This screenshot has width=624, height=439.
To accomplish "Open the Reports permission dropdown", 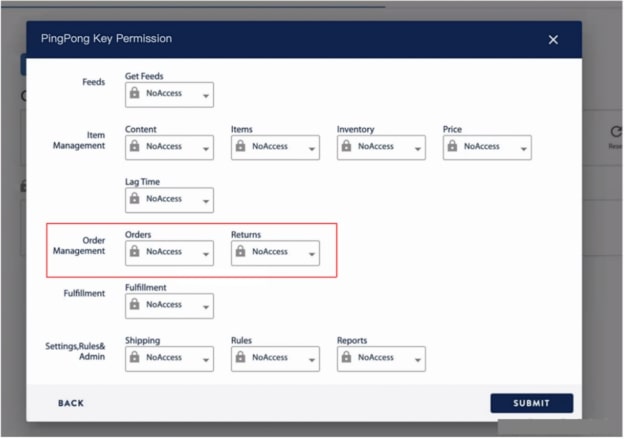I will (x=381, y=359).
